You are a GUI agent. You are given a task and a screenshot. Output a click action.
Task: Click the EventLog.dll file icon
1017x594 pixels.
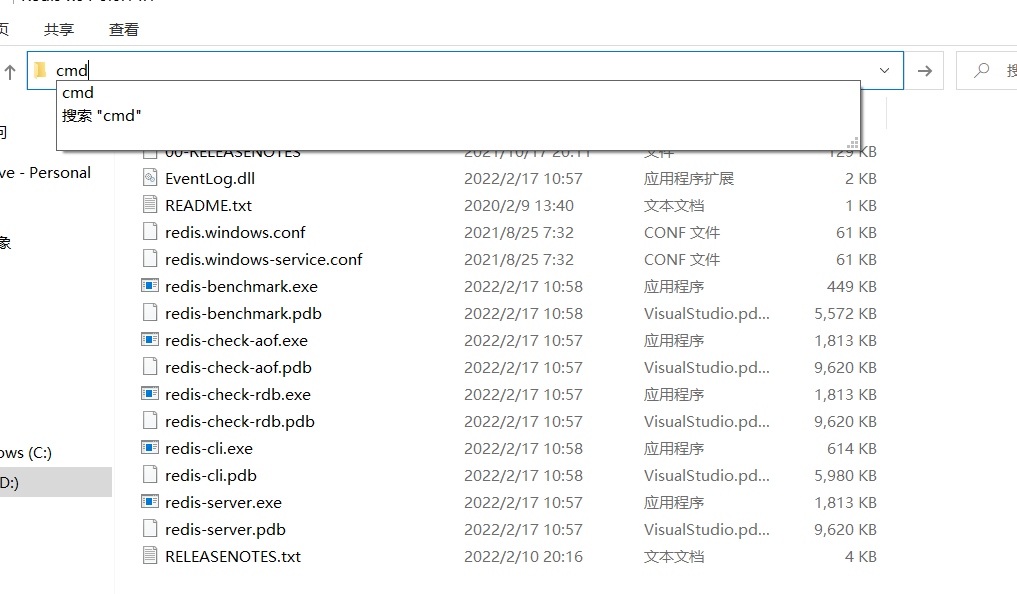click(150, 178)
